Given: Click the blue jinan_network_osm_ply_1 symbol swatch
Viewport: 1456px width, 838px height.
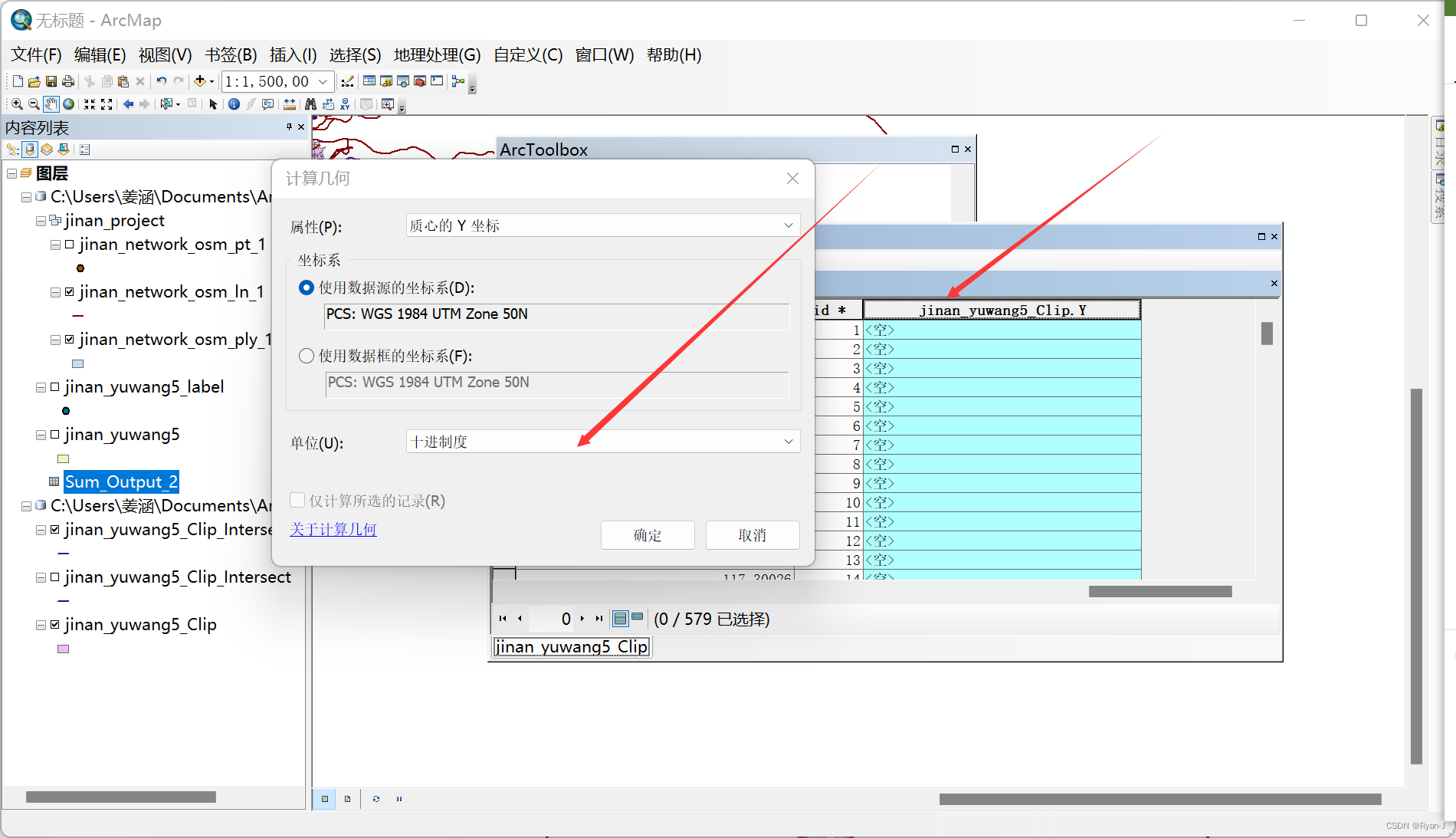Looking at the screenshot, I should click(x=77, y=363).
